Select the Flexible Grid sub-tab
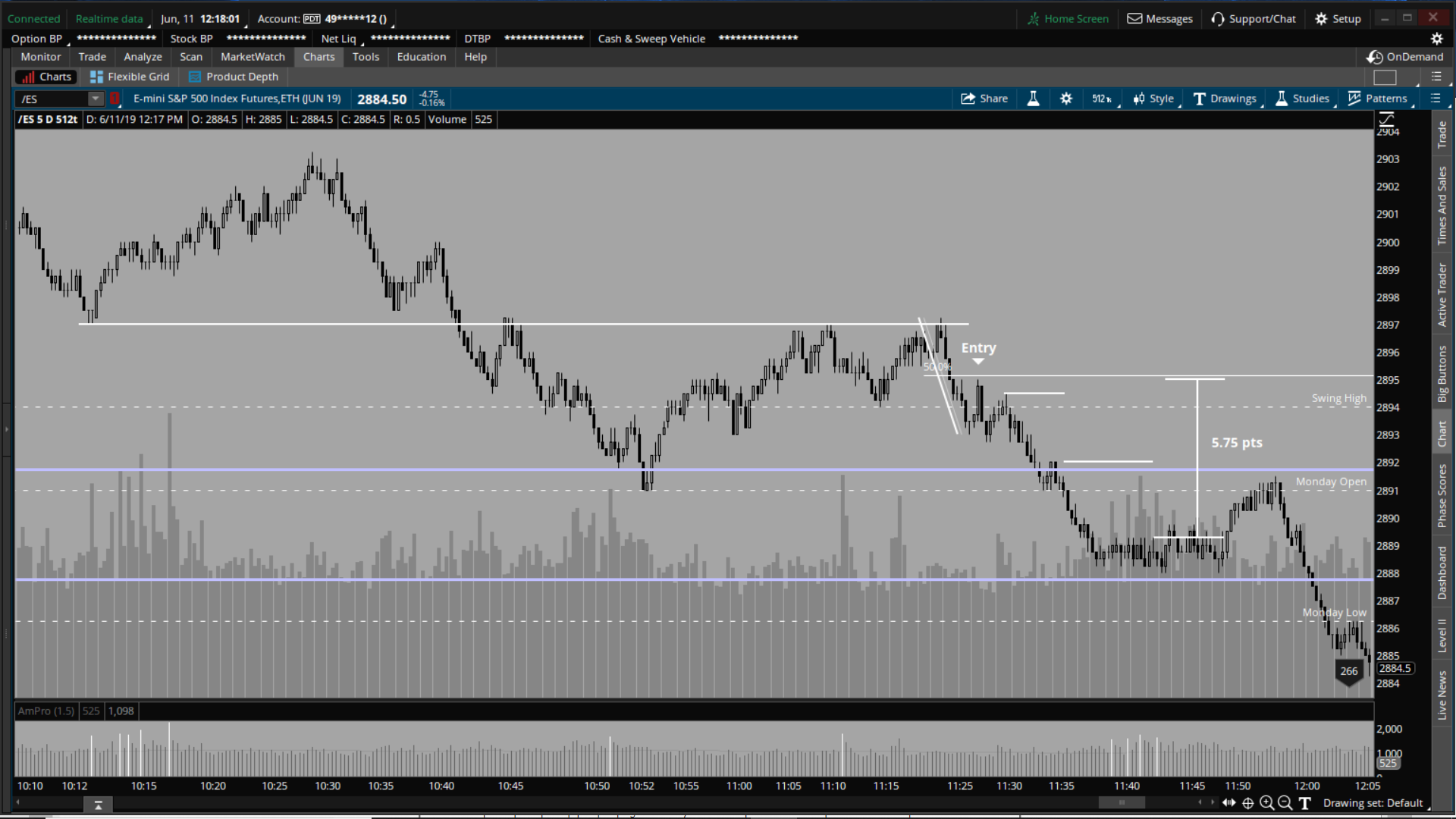1456x819 pixels. tap(130, 77)
